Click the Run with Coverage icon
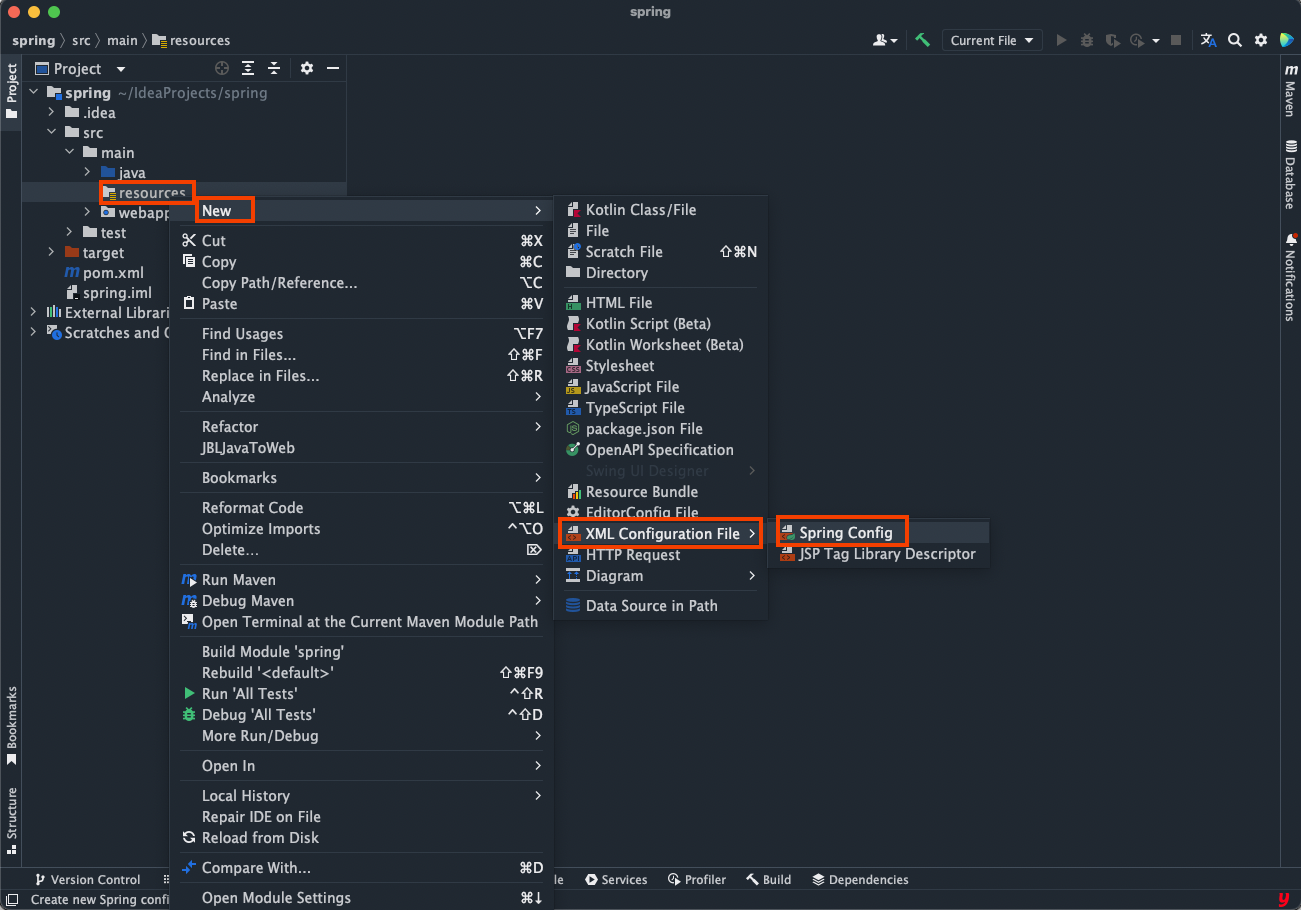 [1112, 40]
